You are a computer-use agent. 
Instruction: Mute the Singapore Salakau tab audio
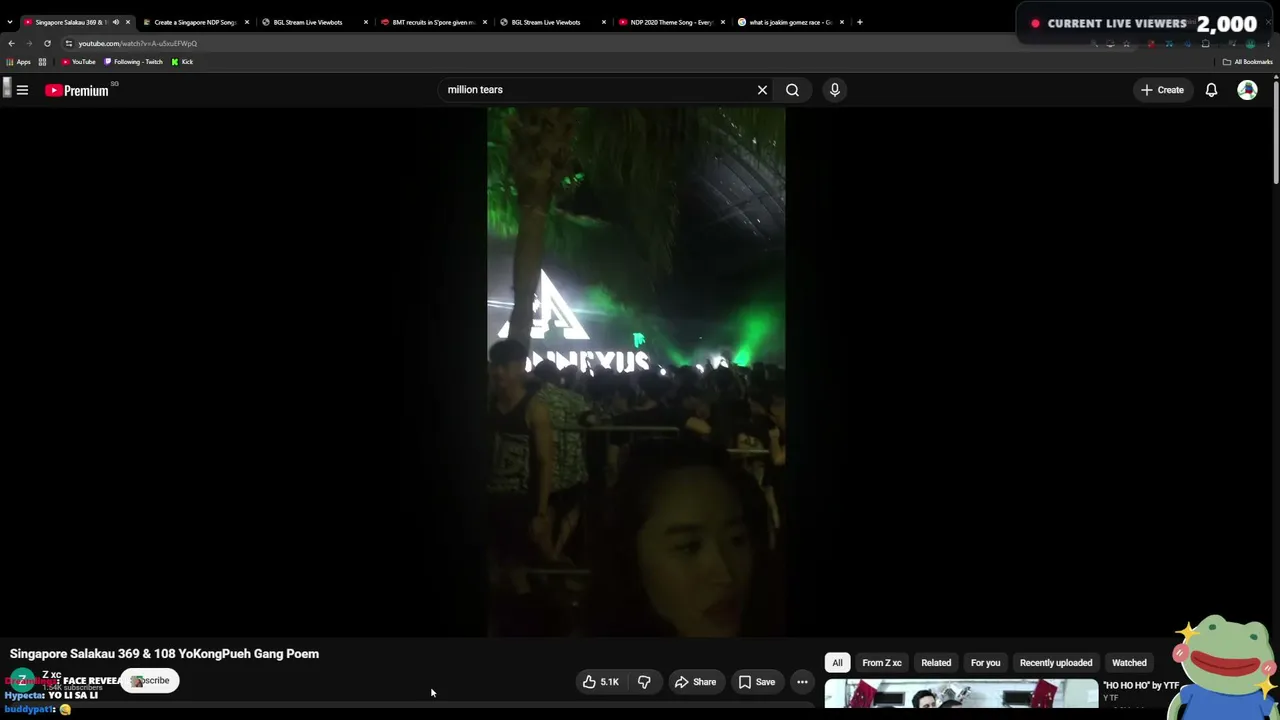pos(115,22)
